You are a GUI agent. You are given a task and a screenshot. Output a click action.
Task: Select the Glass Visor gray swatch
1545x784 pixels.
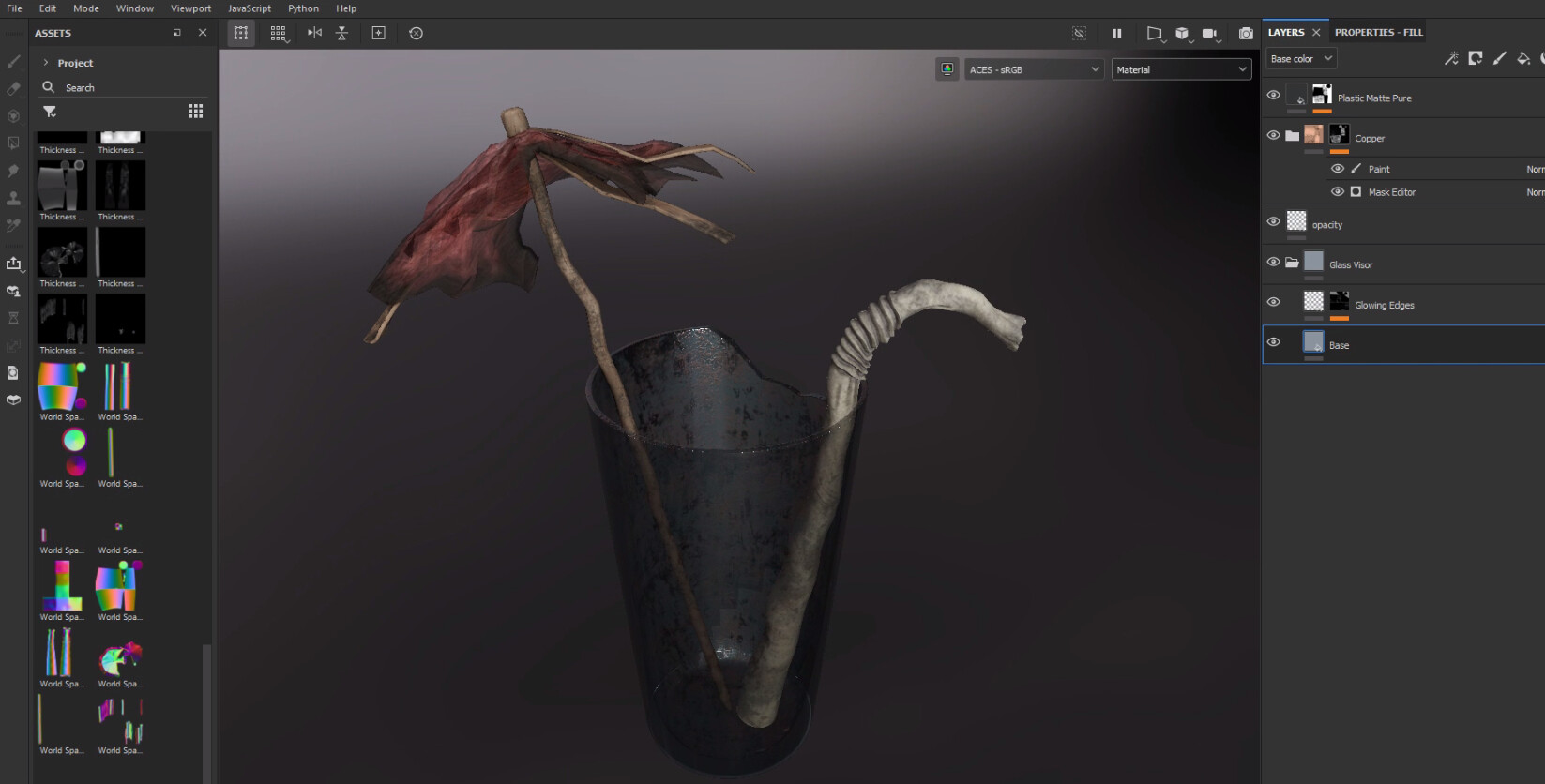point(1313,262)
